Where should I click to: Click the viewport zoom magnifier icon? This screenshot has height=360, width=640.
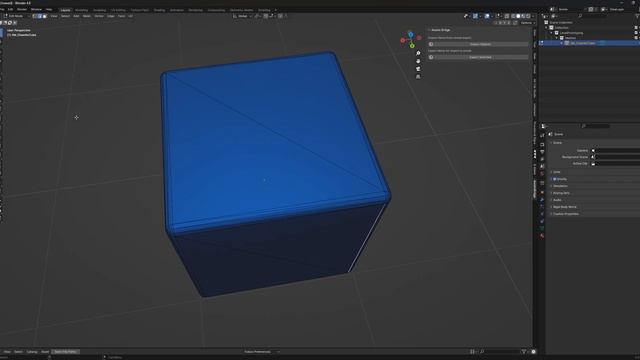pos(418,53)
